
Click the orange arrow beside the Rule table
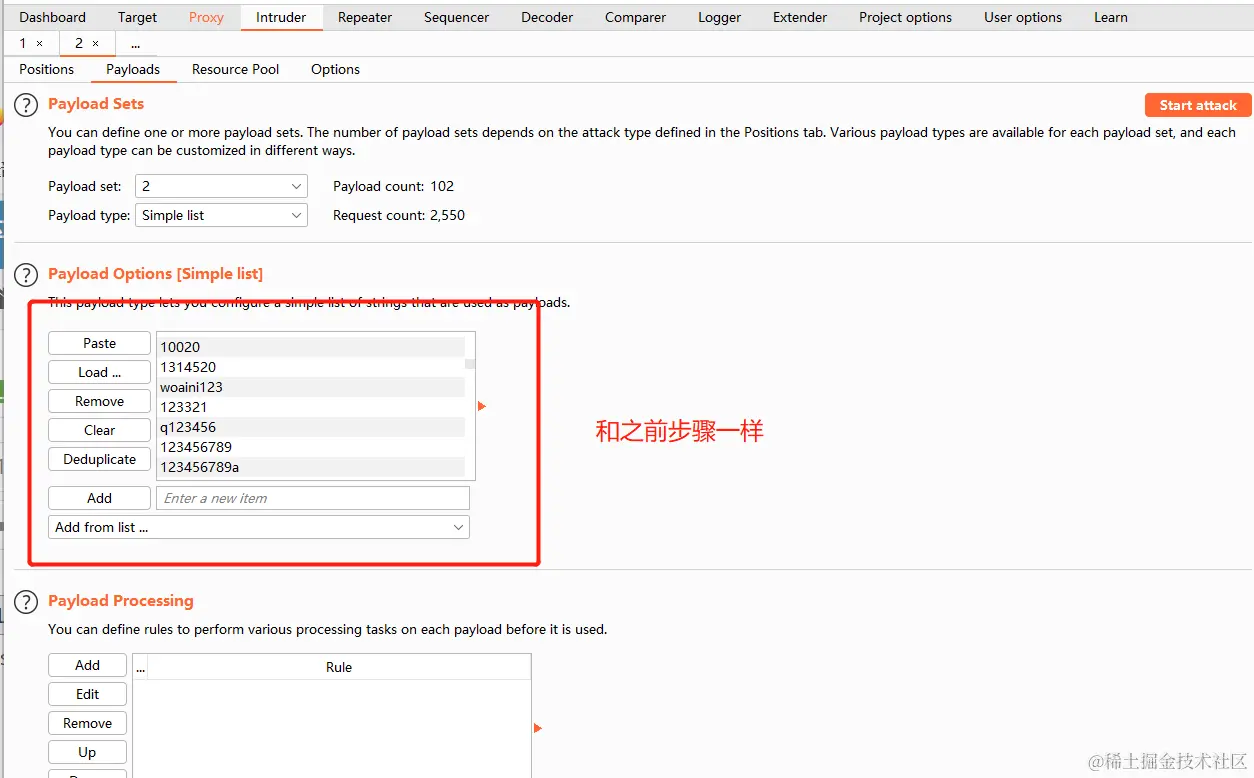coord(539,729)
